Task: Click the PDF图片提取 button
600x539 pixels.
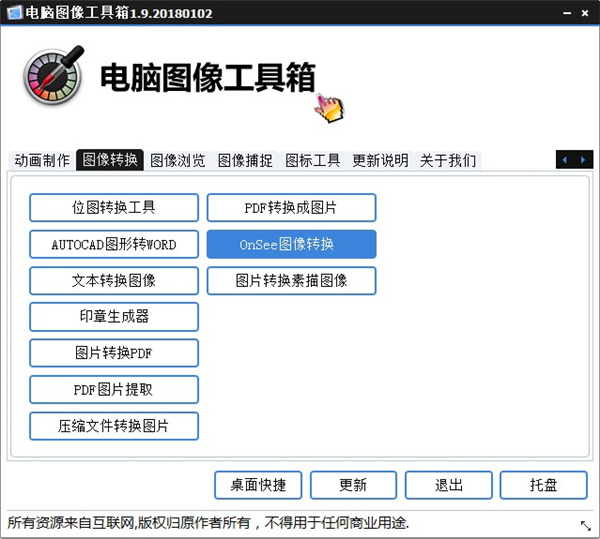Action: point(114,389)
